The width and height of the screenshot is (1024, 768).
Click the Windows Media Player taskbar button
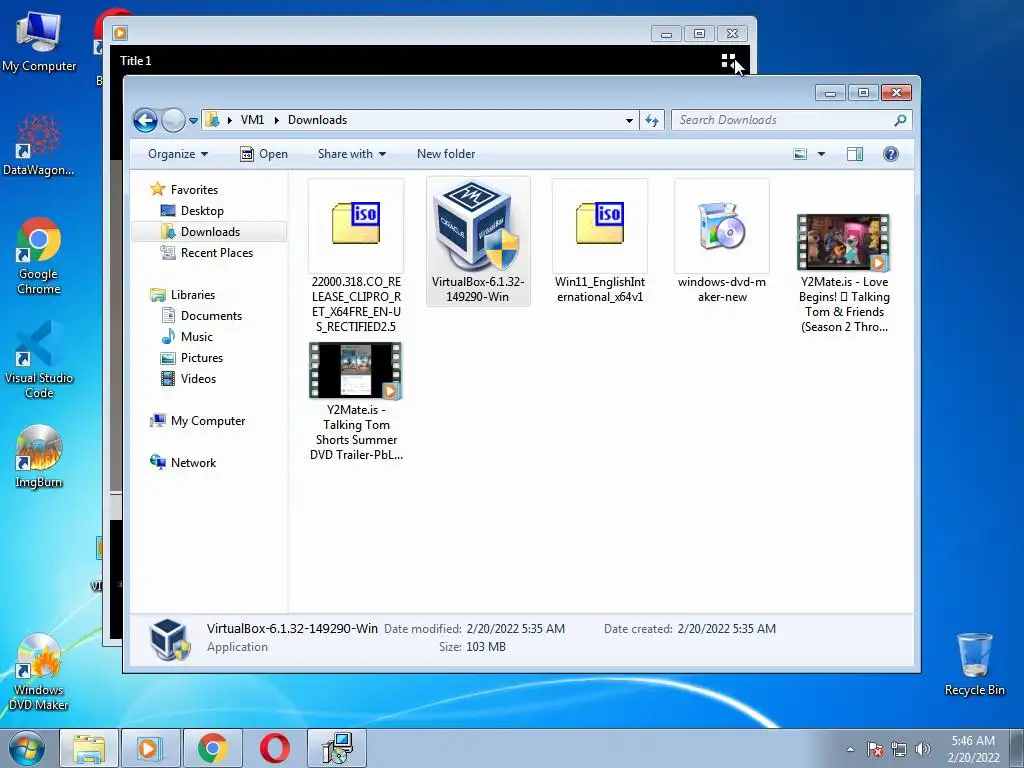[x=150, y=748]
